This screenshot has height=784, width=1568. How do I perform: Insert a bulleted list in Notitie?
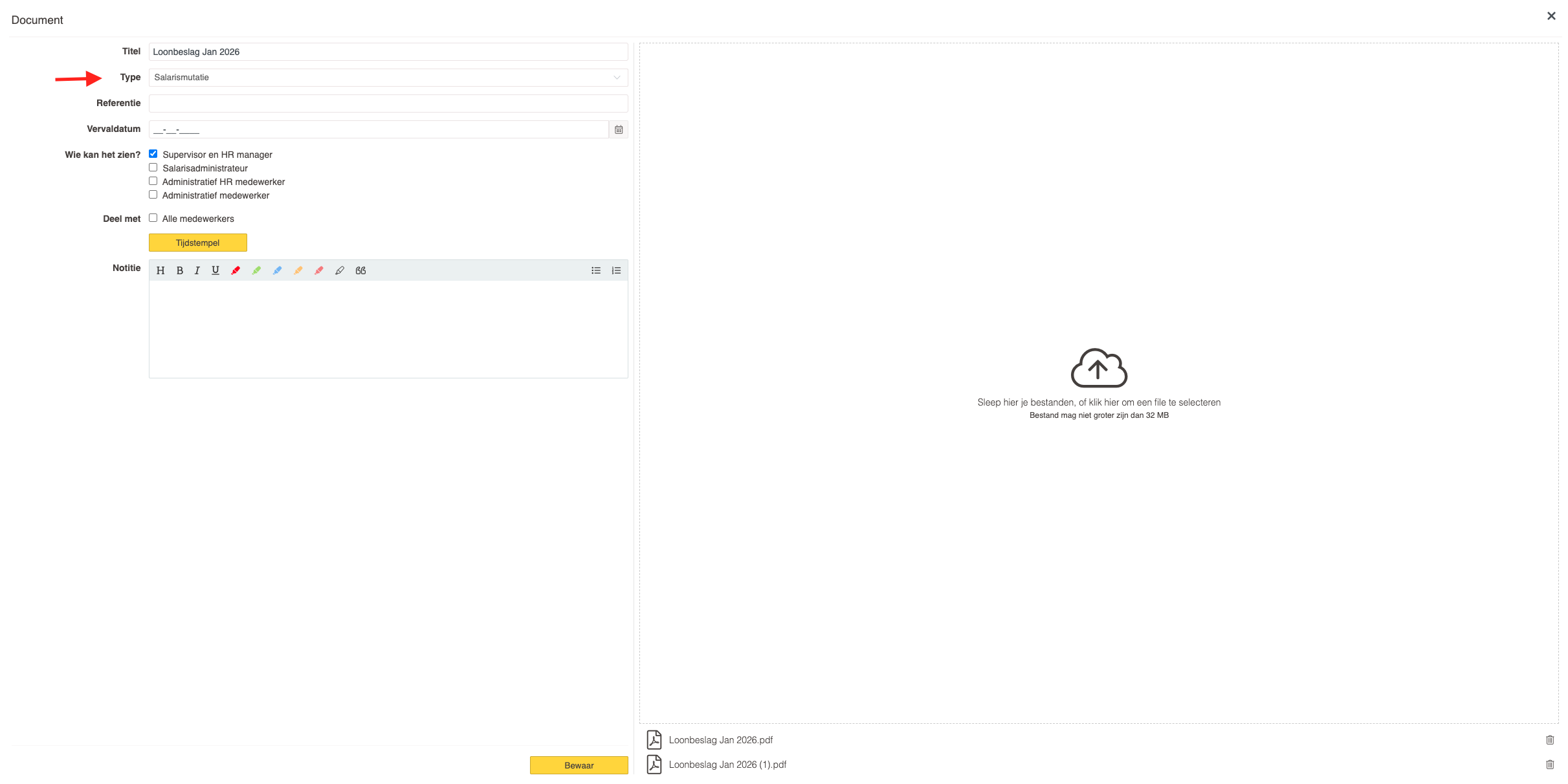pos(596,270)
